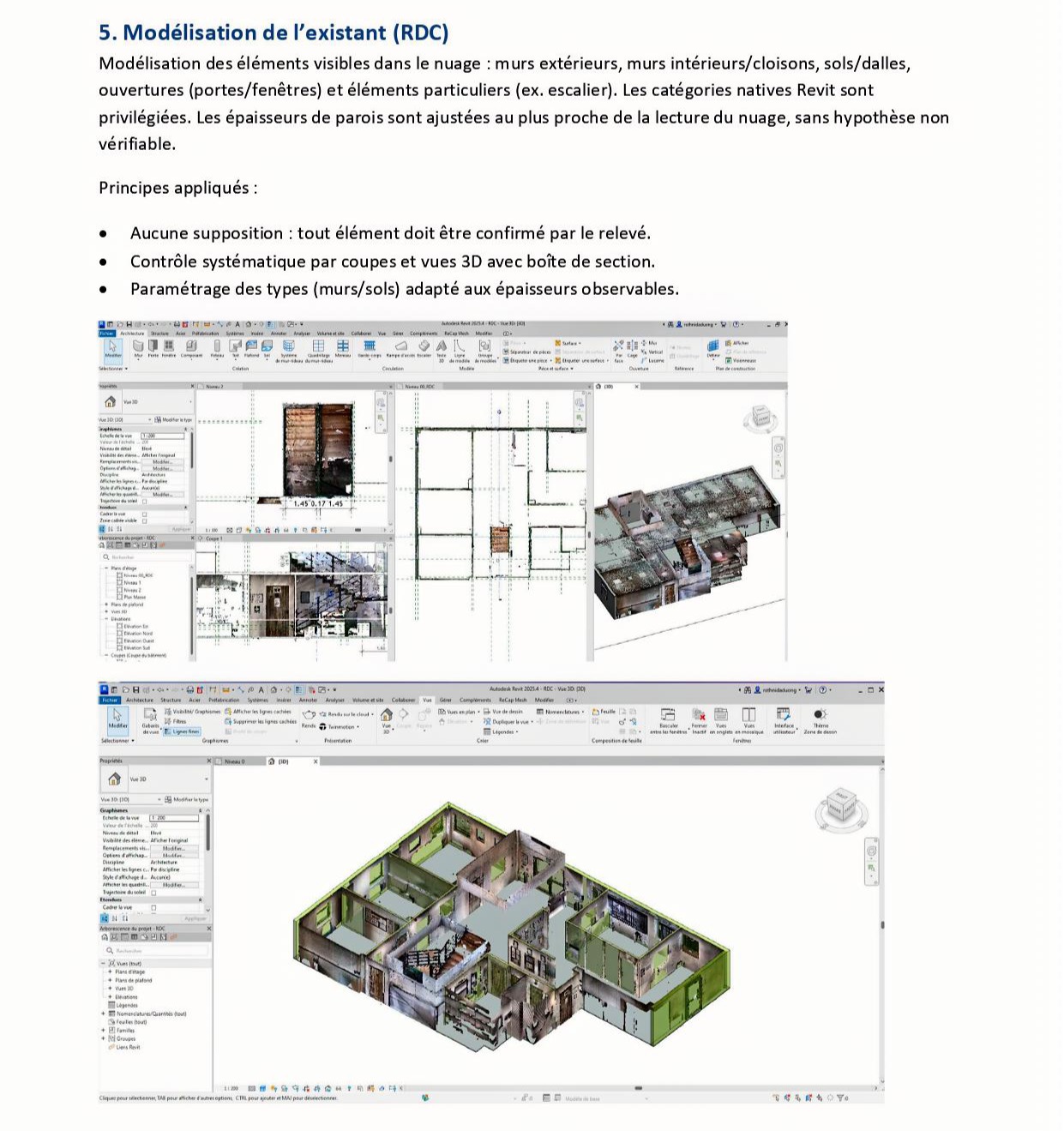Switch to Coupe 1 view tab in upper window
Screen dimensions: 1064x1131
tap(213, 539)
